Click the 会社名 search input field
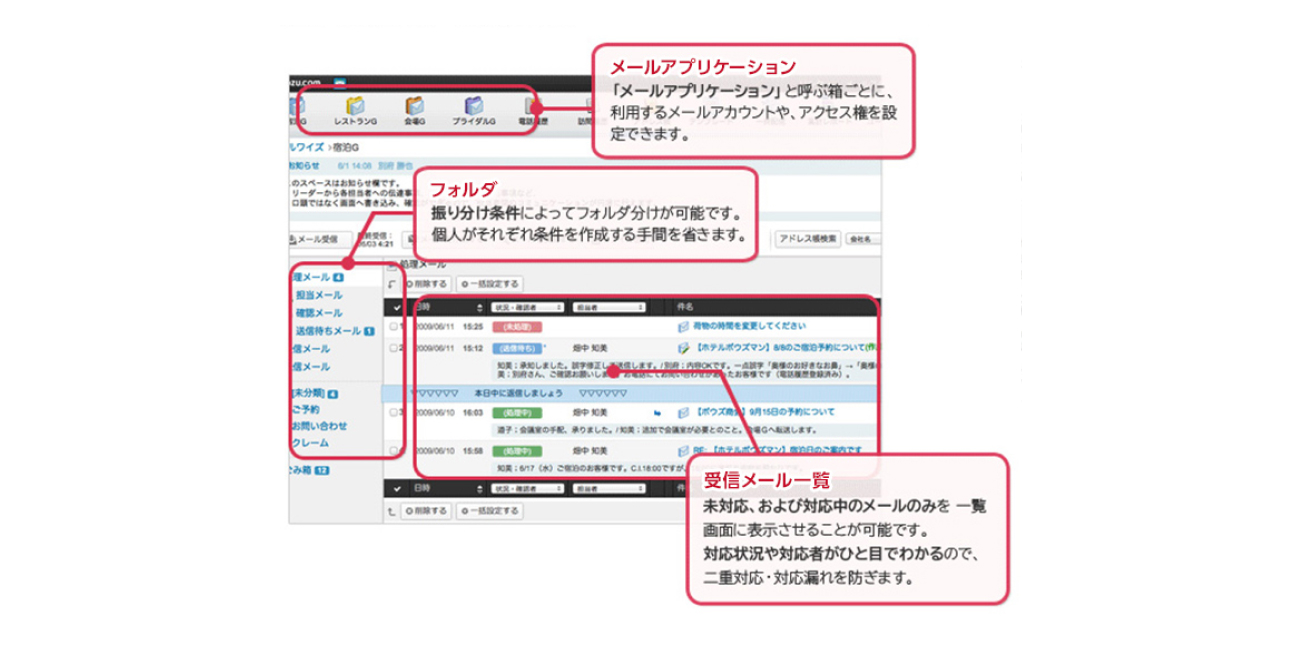 point(867,239)
